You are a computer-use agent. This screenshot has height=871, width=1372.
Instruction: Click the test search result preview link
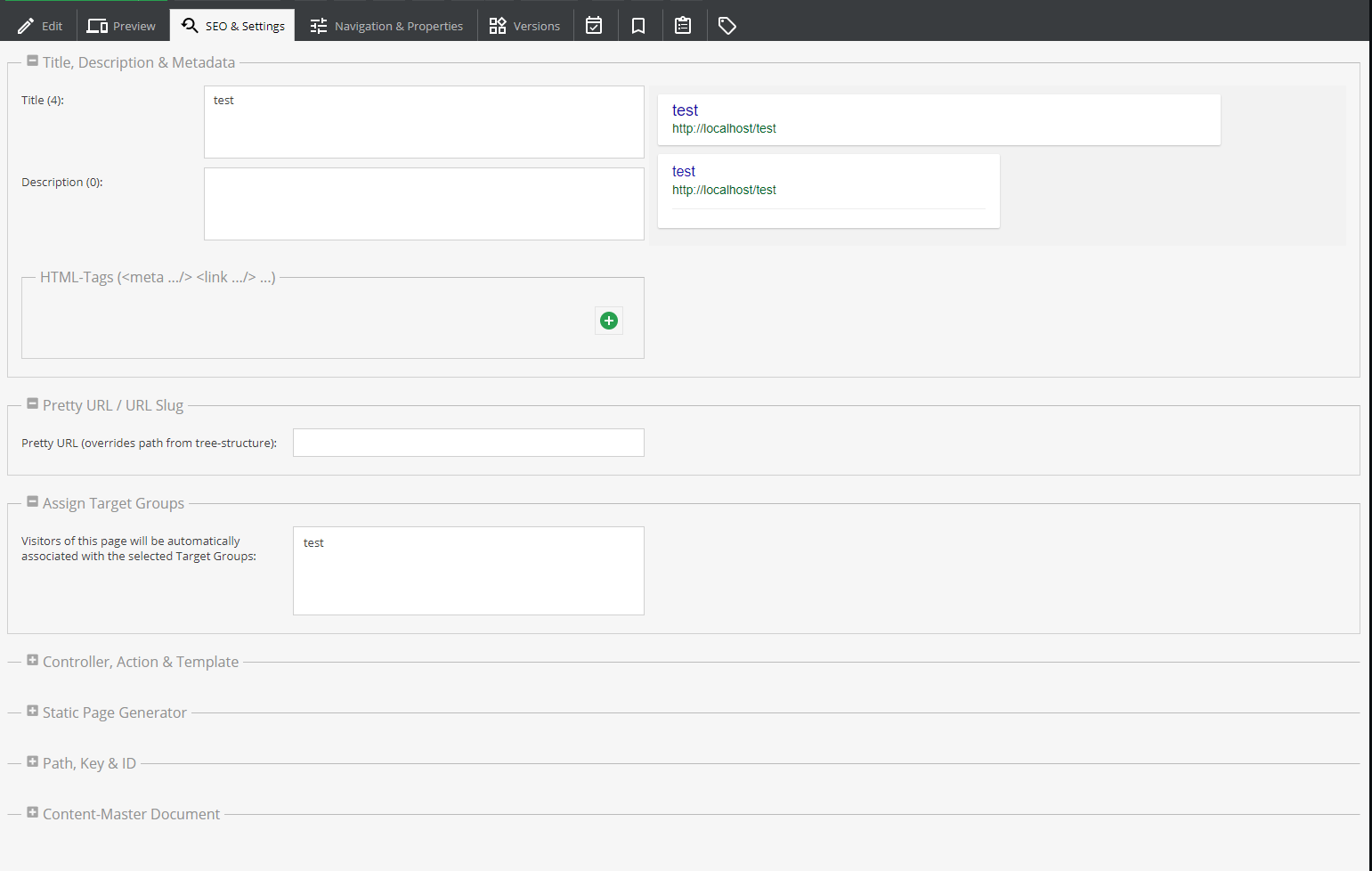685,110
